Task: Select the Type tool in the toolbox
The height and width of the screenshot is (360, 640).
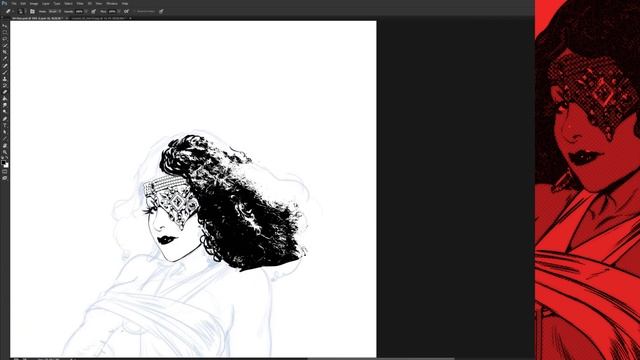Action: click(x=5, y=125)
